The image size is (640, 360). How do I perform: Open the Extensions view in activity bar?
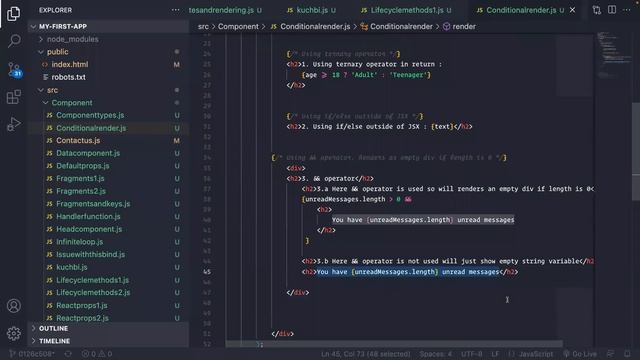point(14,97)
